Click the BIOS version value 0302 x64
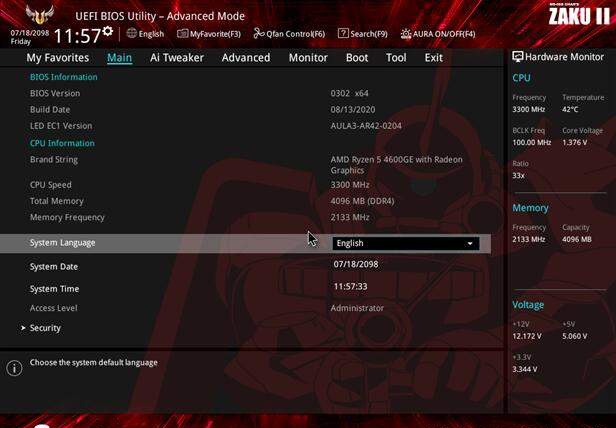 [x=350, y=94]
